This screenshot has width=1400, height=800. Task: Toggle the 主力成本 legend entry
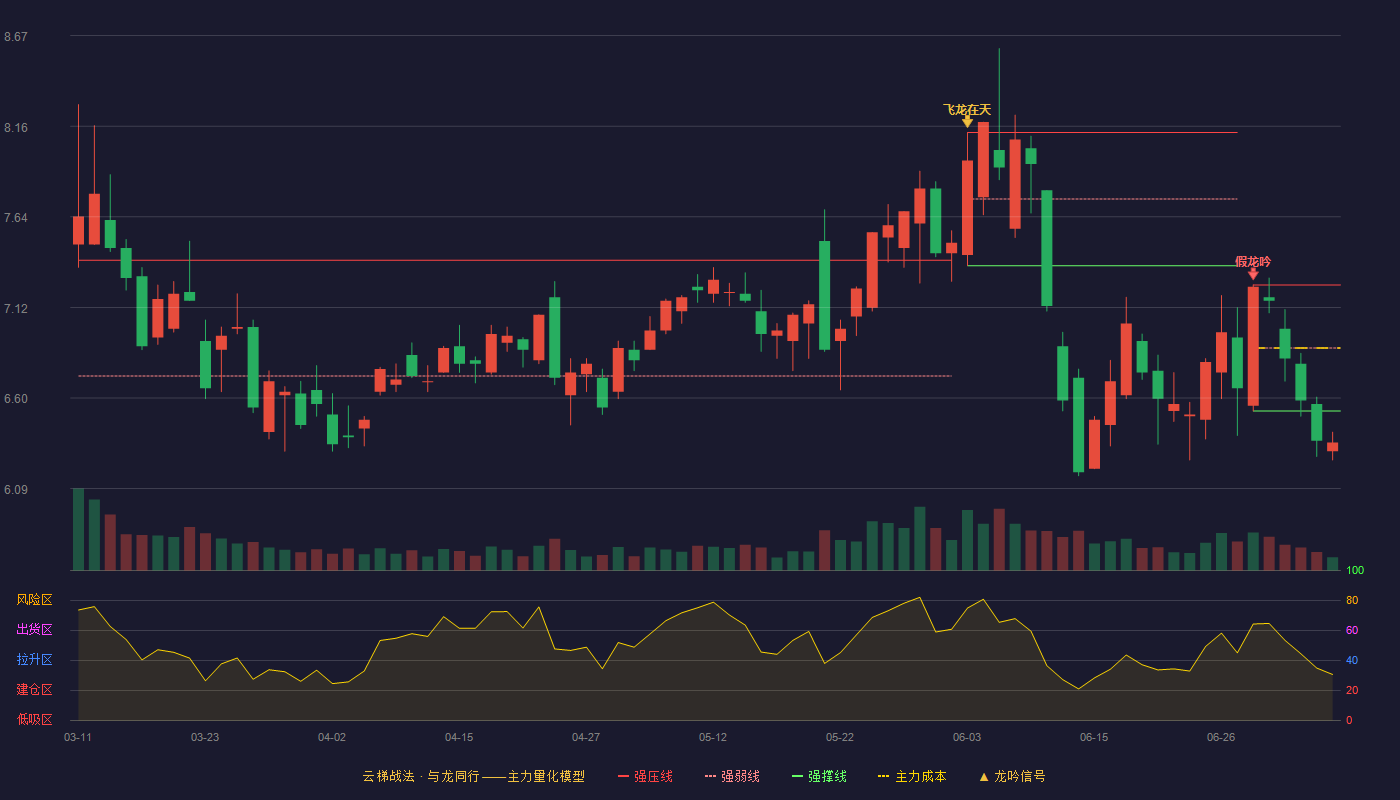click(912, 776)
